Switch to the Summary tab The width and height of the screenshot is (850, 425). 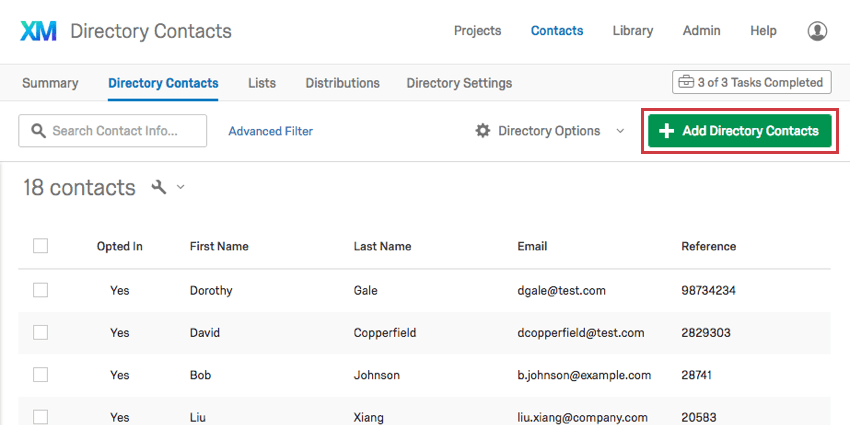tap(50, 83)
